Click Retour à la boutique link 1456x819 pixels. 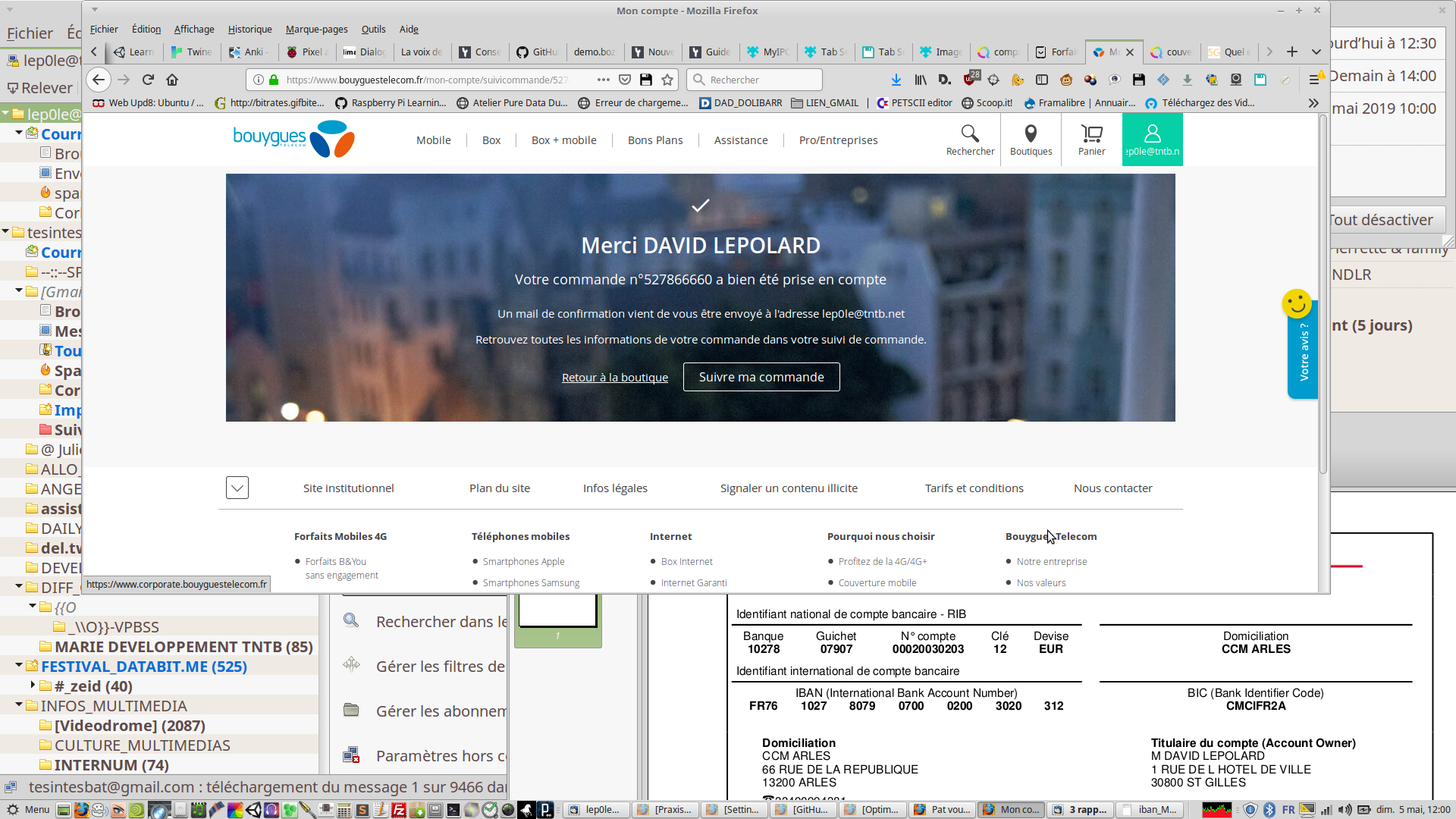(615, 378)
